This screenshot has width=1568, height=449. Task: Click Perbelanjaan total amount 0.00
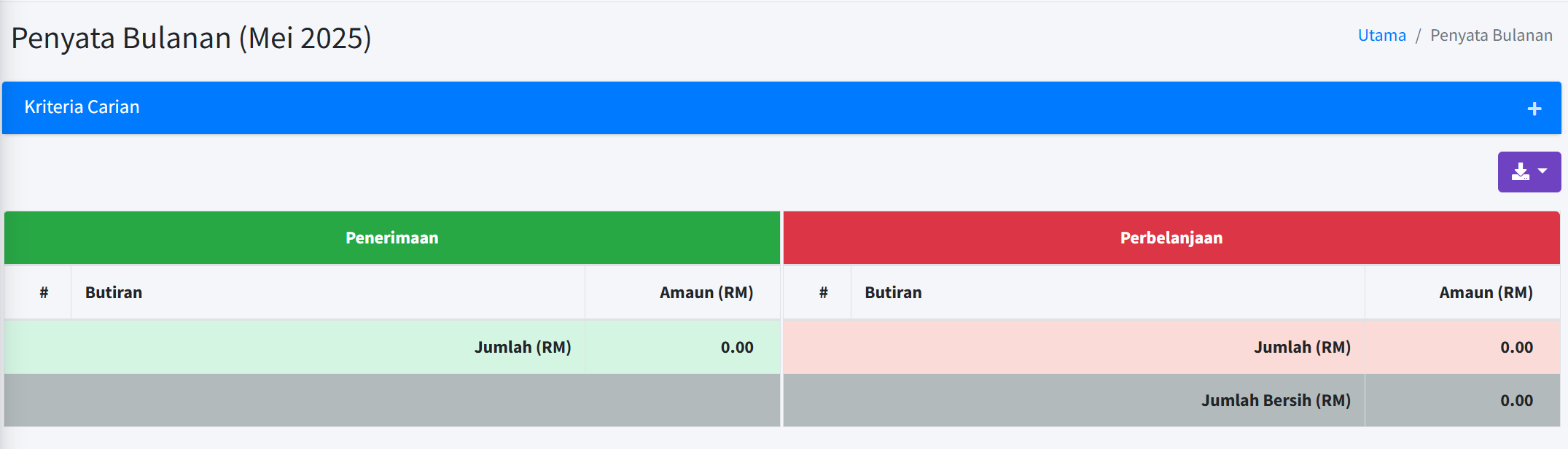[x=1516, y=347]
